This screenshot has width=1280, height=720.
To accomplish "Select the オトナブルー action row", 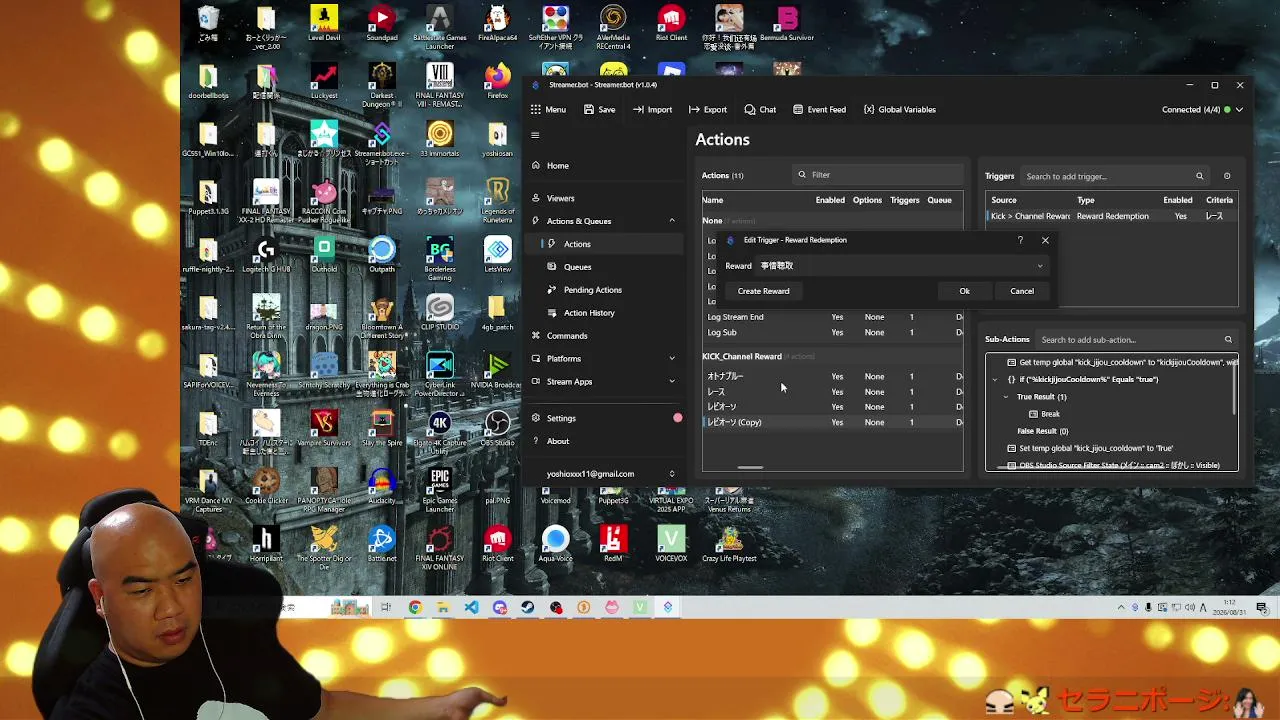I will 832,377.
